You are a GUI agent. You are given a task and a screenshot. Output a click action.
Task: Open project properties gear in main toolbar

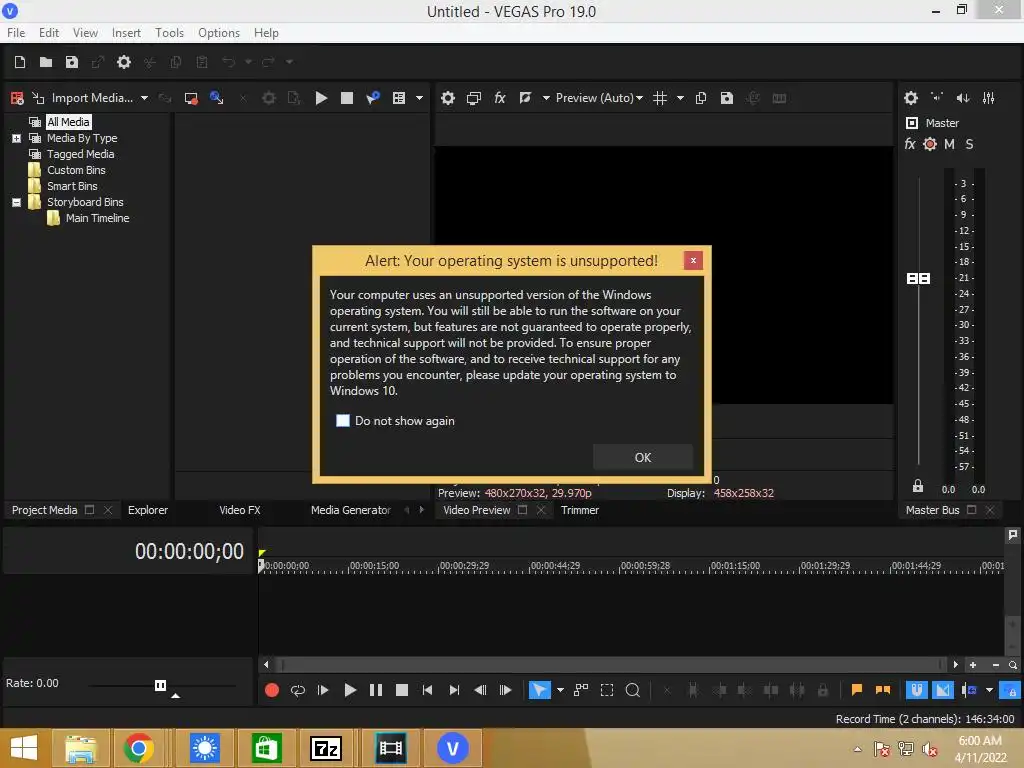point(123,62)
